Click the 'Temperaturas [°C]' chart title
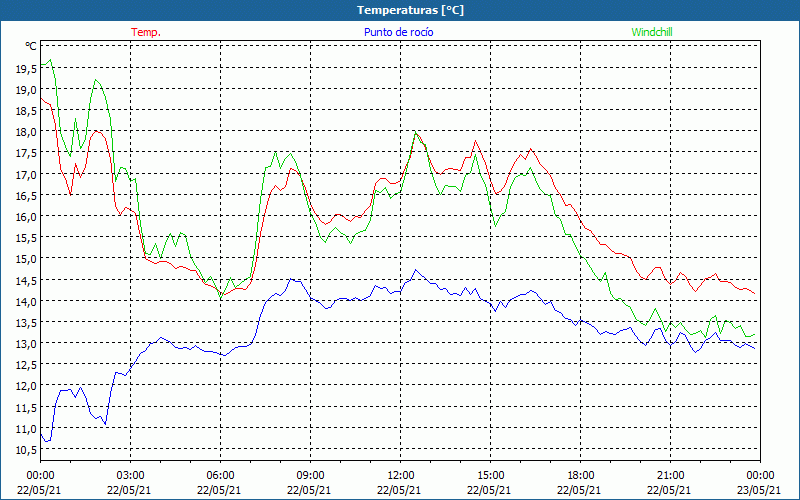 pos(410,10)
